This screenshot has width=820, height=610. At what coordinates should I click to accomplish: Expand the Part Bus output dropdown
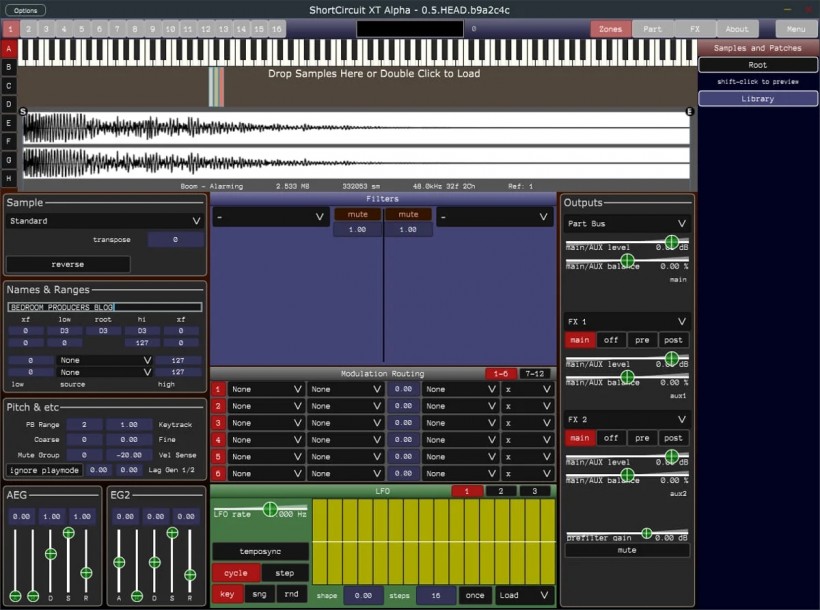(x=626, y=224)
